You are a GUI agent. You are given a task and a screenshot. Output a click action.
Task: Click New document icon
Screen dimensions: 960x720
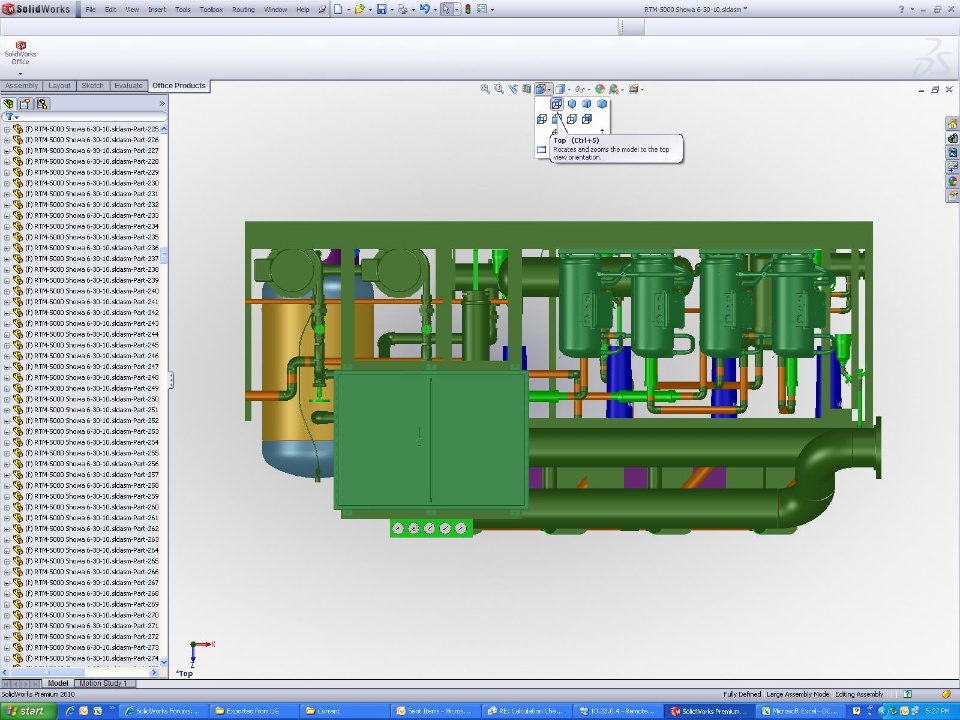[338, 9]
